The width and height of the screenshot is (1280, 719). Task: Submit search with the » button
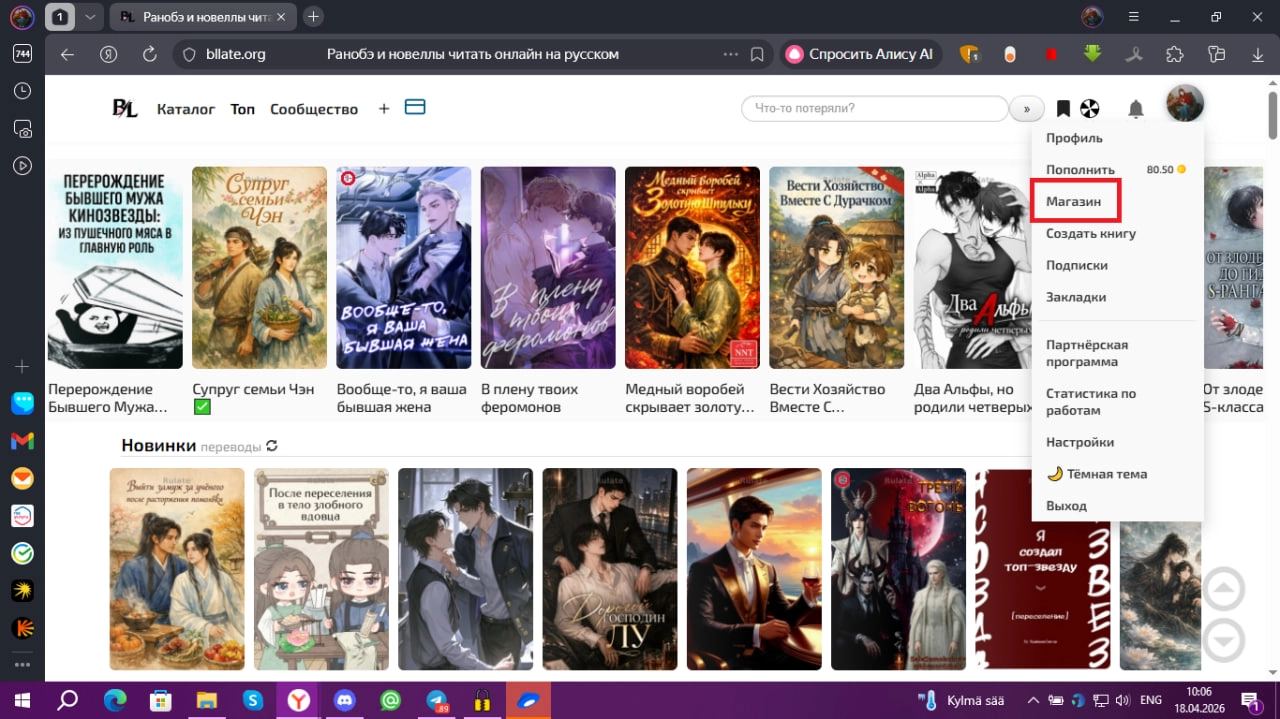click(1026, 109)
